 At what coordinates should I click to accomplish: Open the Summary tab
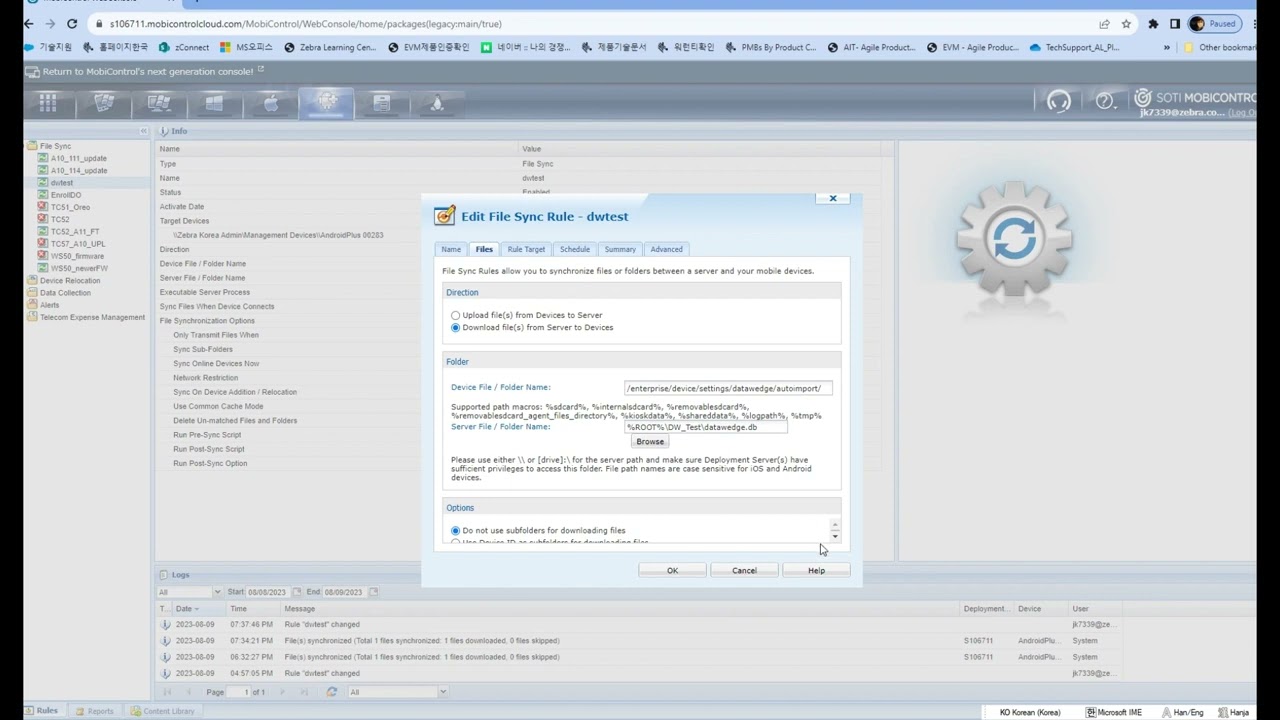click(x=620, y=249)
